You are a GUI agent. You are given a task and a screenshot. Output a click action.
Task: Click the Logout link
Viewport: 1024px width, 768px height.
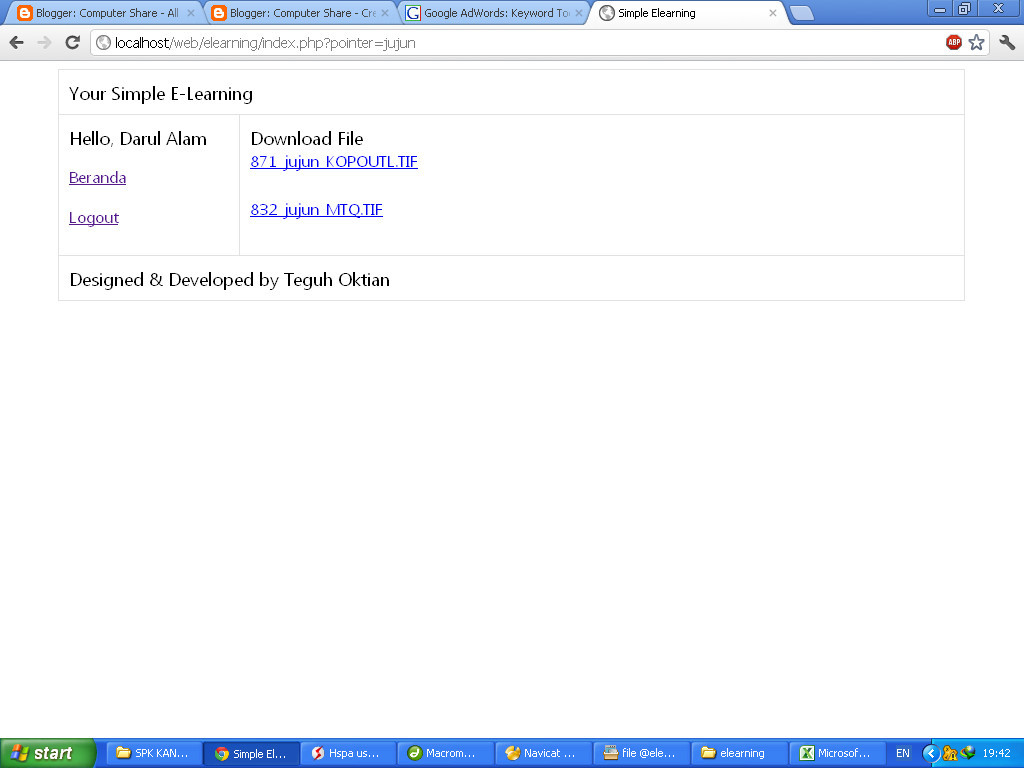pos(93,217)
